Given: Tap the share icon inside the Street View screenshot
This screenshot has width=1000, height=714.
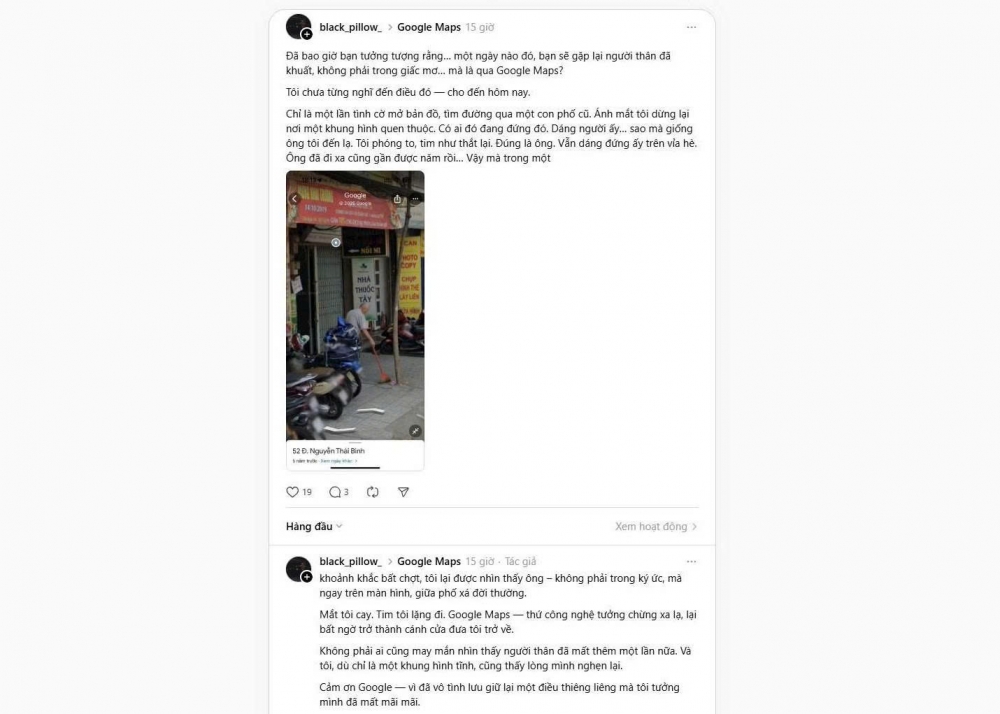Looking at the screenshot, I should (x=397, y=199).
